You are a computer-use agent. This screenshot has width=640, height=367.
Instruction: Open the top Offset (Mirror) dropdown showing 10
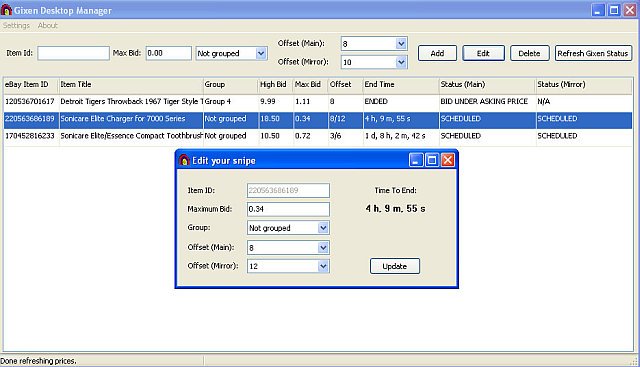click(x=401, y=62)
